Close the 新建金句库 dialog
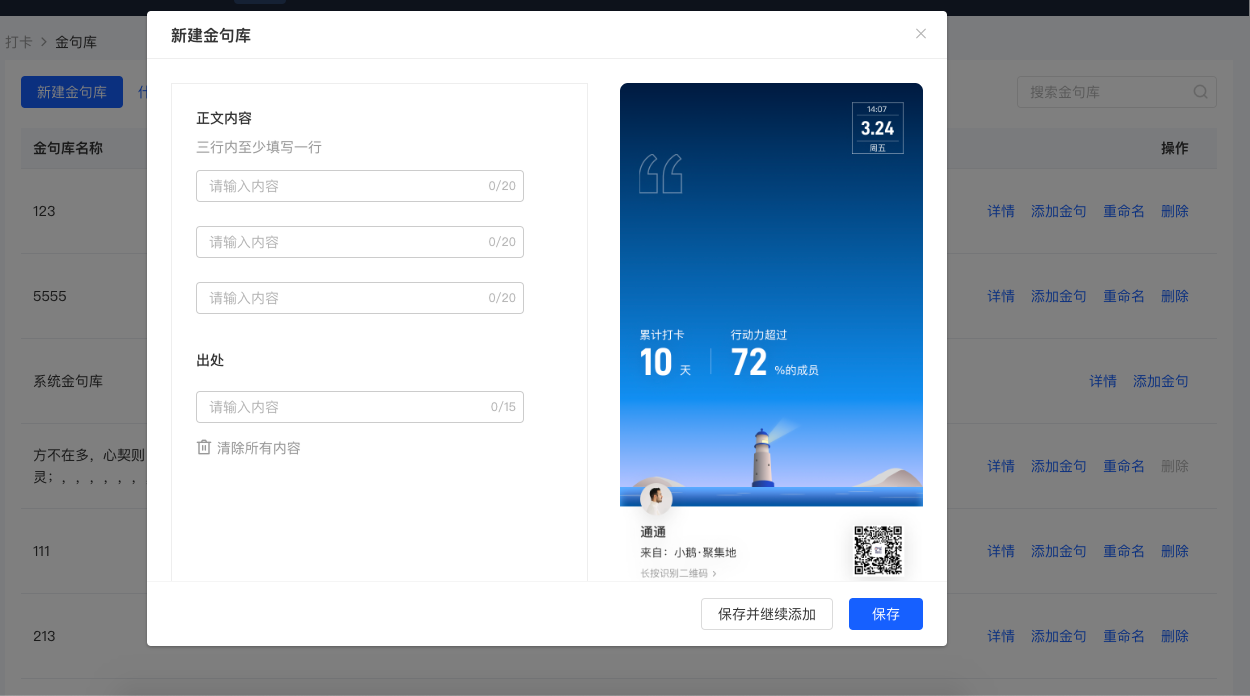Viewport: 1250px width, 696px height. point(921,34)
